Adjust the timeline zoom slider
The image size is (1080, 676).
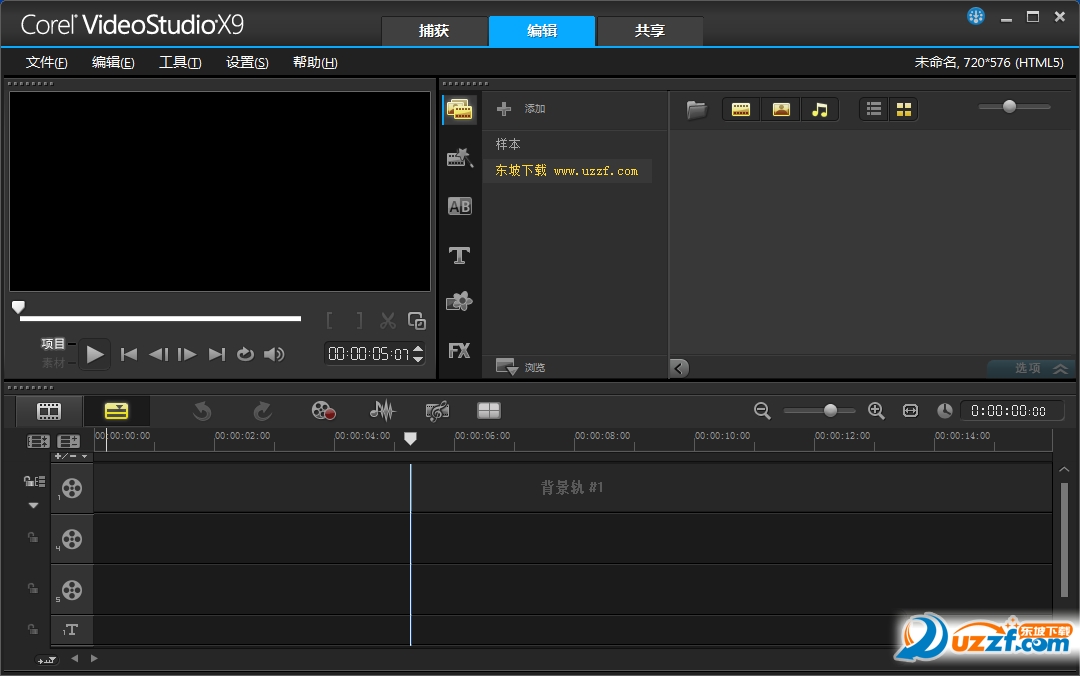831,411
